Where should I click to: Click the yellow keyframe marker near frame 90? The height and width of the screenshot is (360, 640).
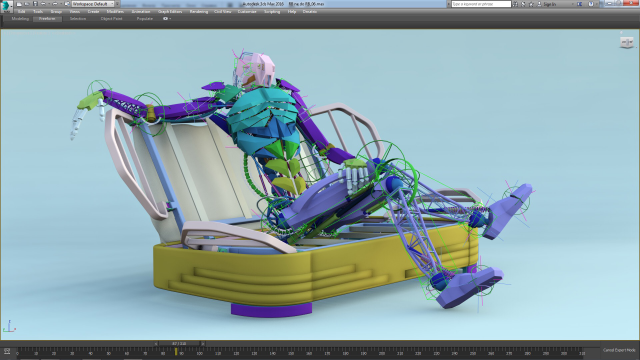click(176, 351)
